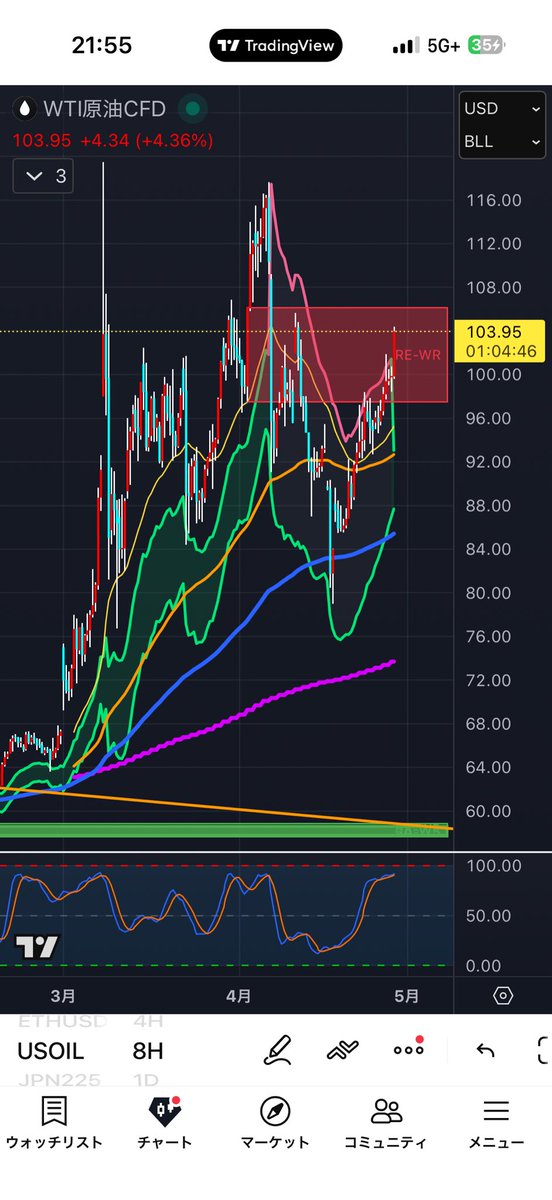Tap the 3月 time axis label
The image size is (552, 1200).
pyautogui.click(x=62, y=996)
